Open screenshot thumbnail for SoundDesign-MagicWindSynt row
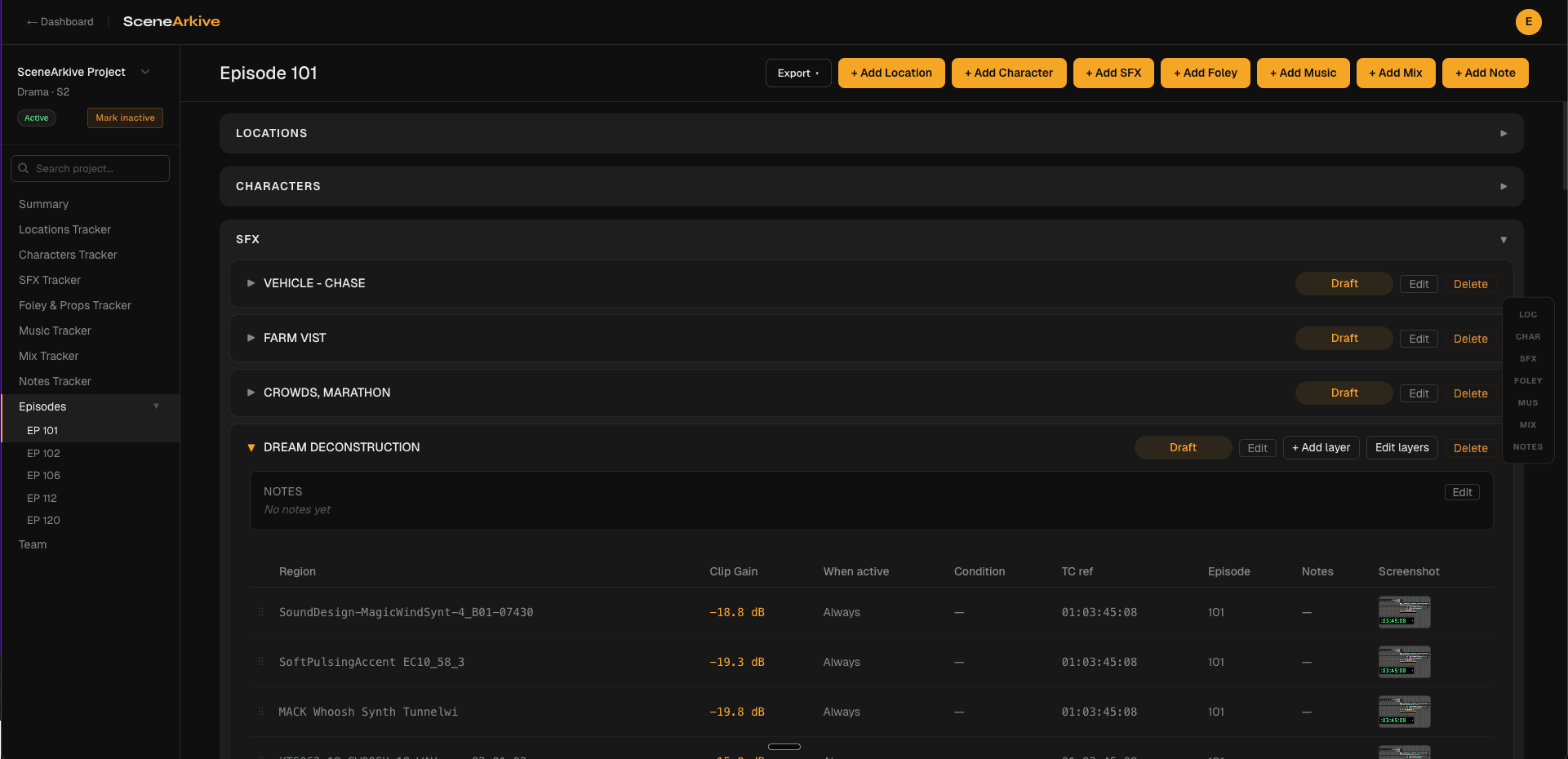The width and height of the screenshot is (1568, 759). point(1404,612)
